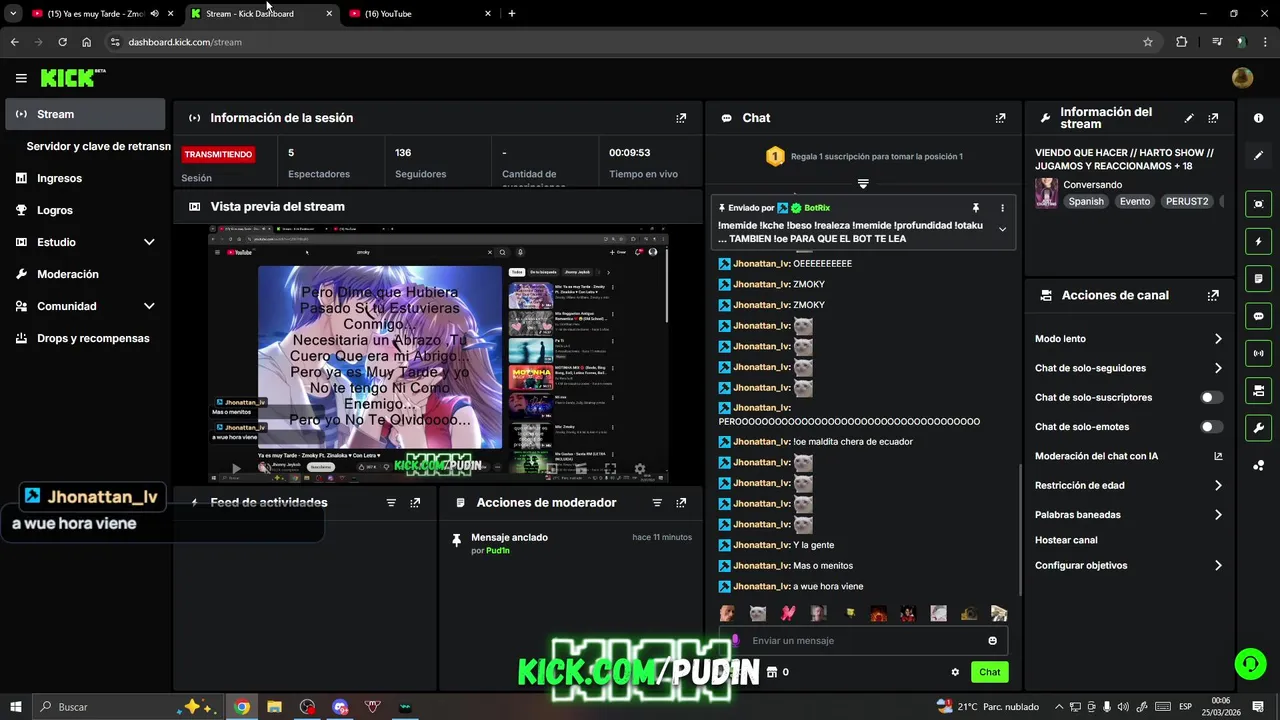Viewport: 1280px width, 720px height.
Task: Toggle the chat bubble icon in right sidebar
Action: click(x=1258, y=316)
